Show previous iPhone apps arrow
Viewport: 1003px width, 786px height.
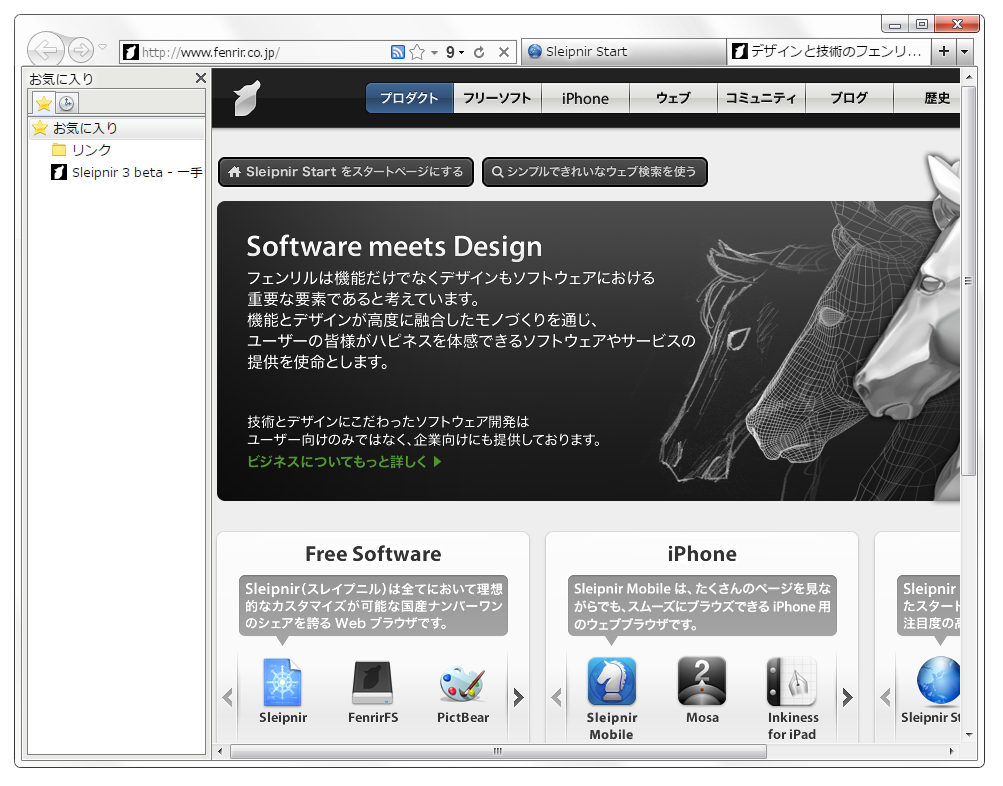[x=557, y=697]
